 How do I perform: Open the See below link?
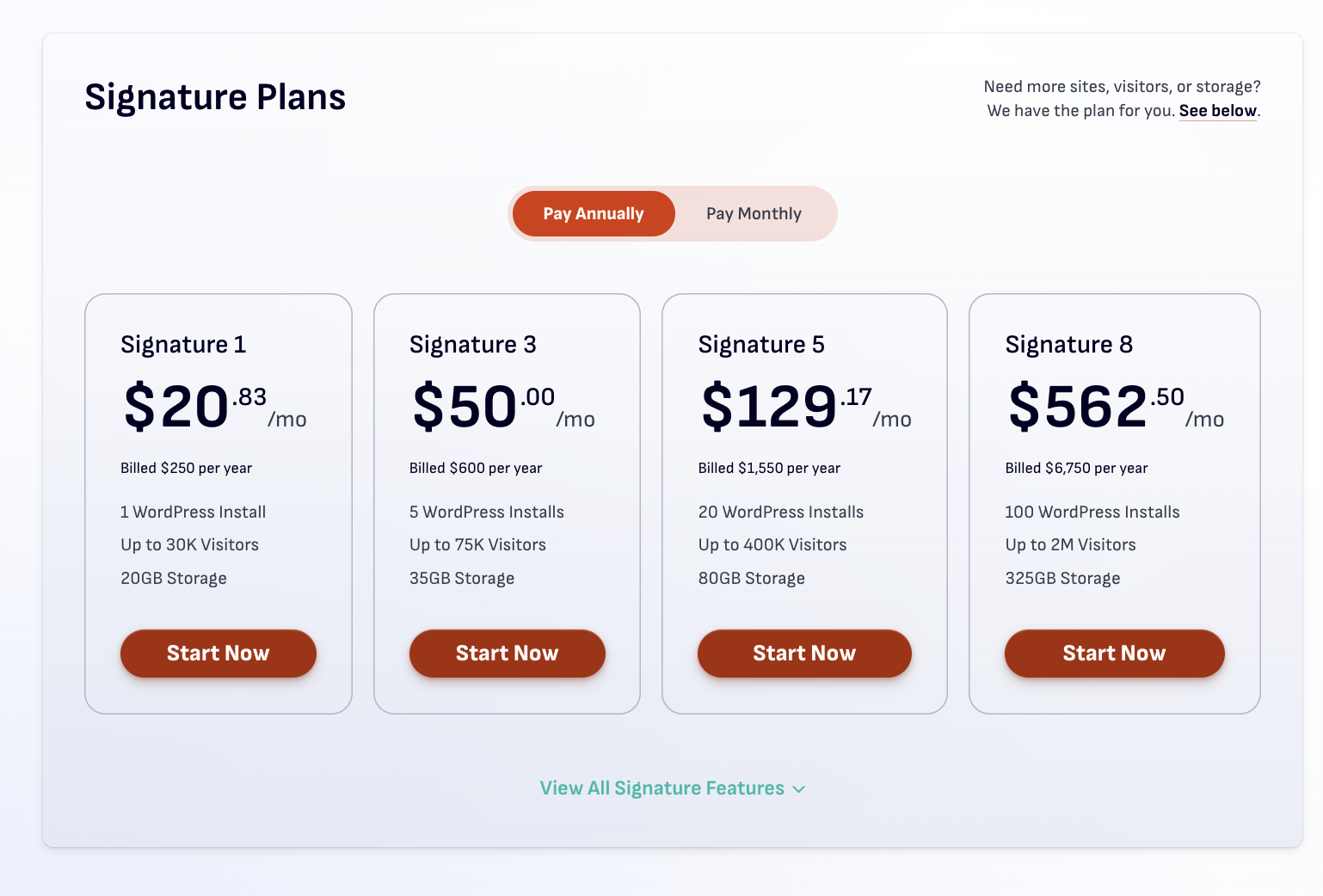pyautogui.click(x=1217, y=110)
